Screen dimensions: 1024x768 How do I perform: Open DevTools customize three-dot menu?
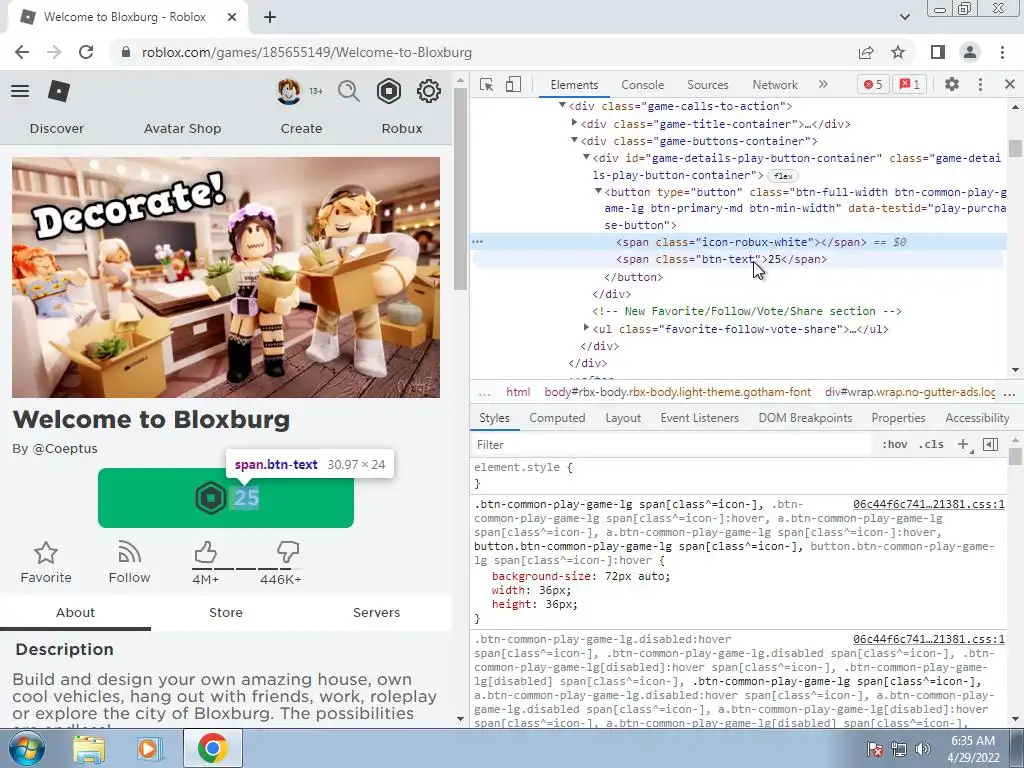coord(980,84)
